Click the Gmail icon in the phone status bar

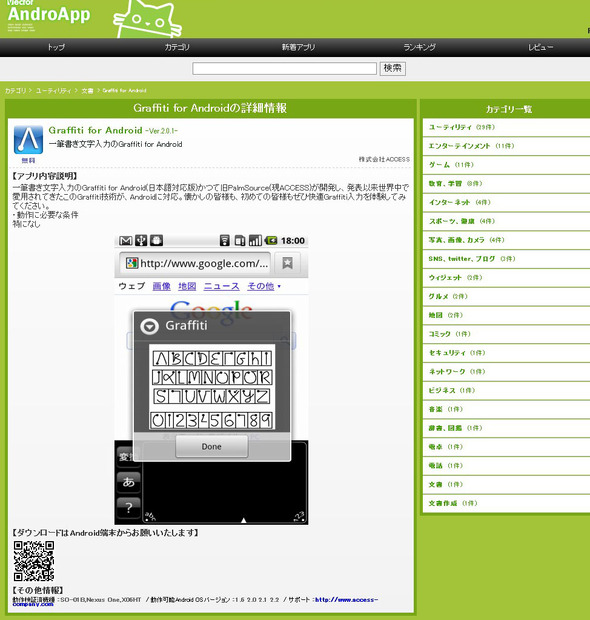(x=126, y=240)
